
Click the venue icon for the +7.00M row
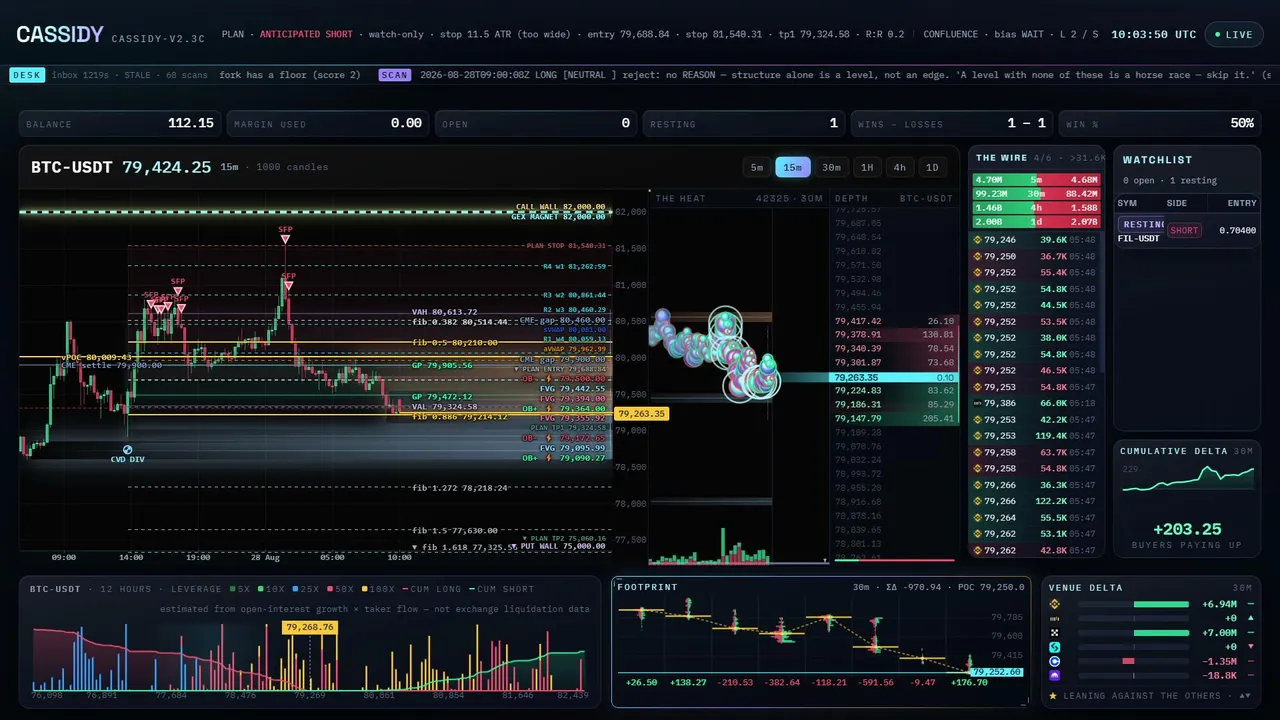click(1054, 633)
